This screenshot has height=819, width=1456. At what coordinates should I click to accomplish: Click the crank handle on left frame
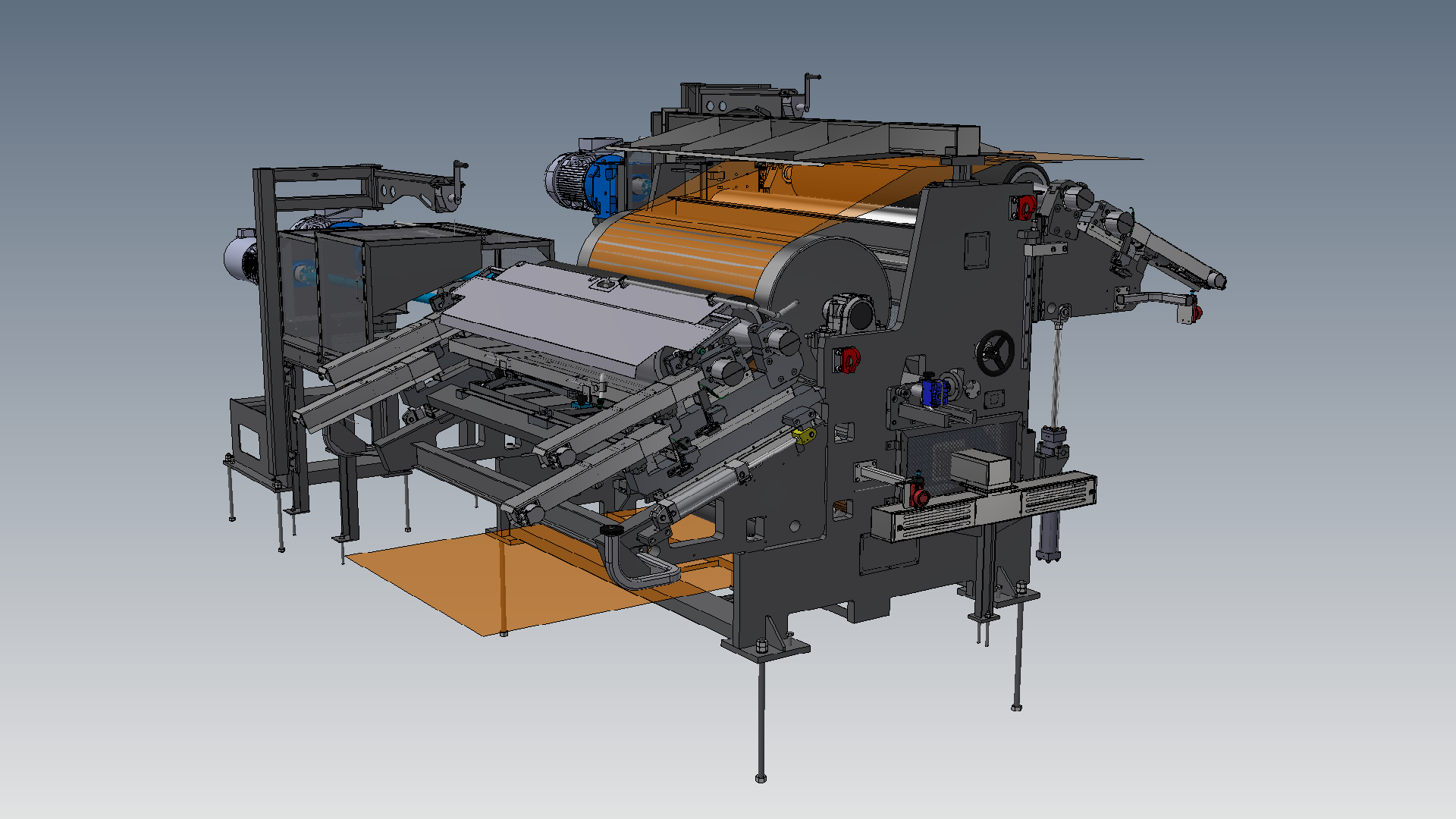point(459,178)
